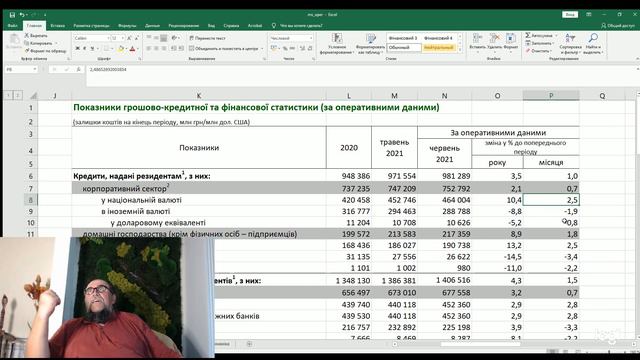
Task: Click the Decrease Indent icon
Action: (x=173, y=49)
